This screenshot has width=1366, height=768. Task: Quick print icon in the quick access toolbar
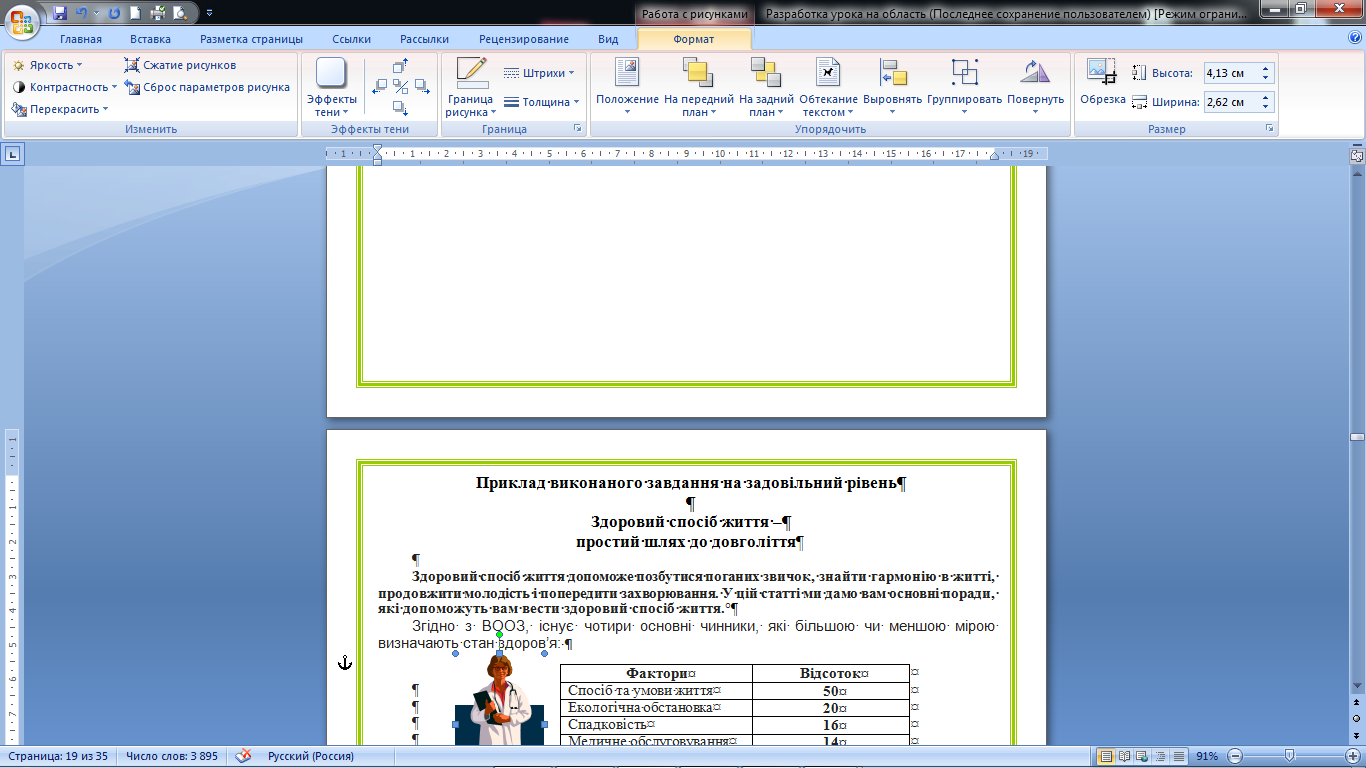[x=157, y=13]
